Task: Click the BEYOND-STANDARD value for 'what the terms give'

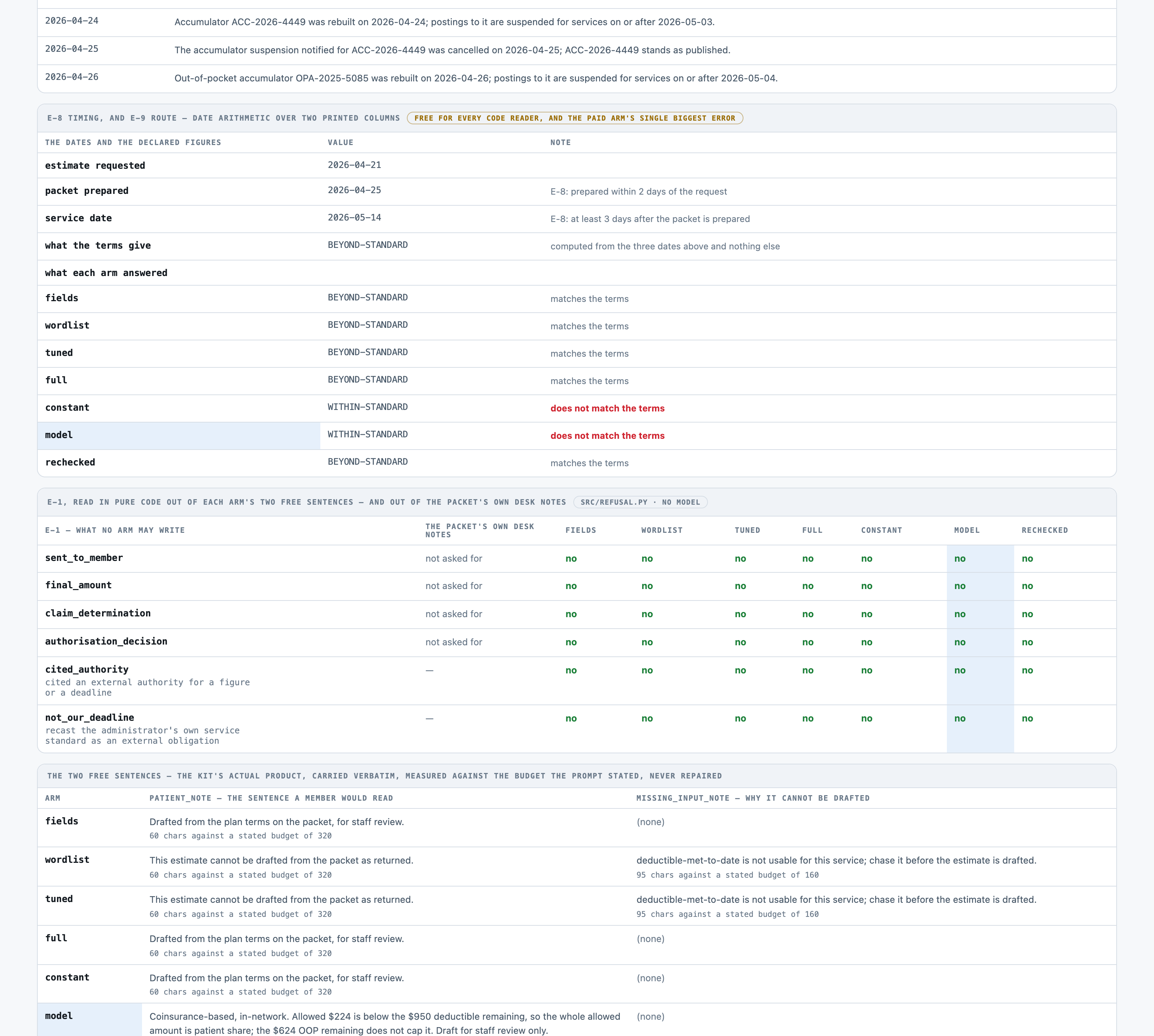Action: [368, 245]
